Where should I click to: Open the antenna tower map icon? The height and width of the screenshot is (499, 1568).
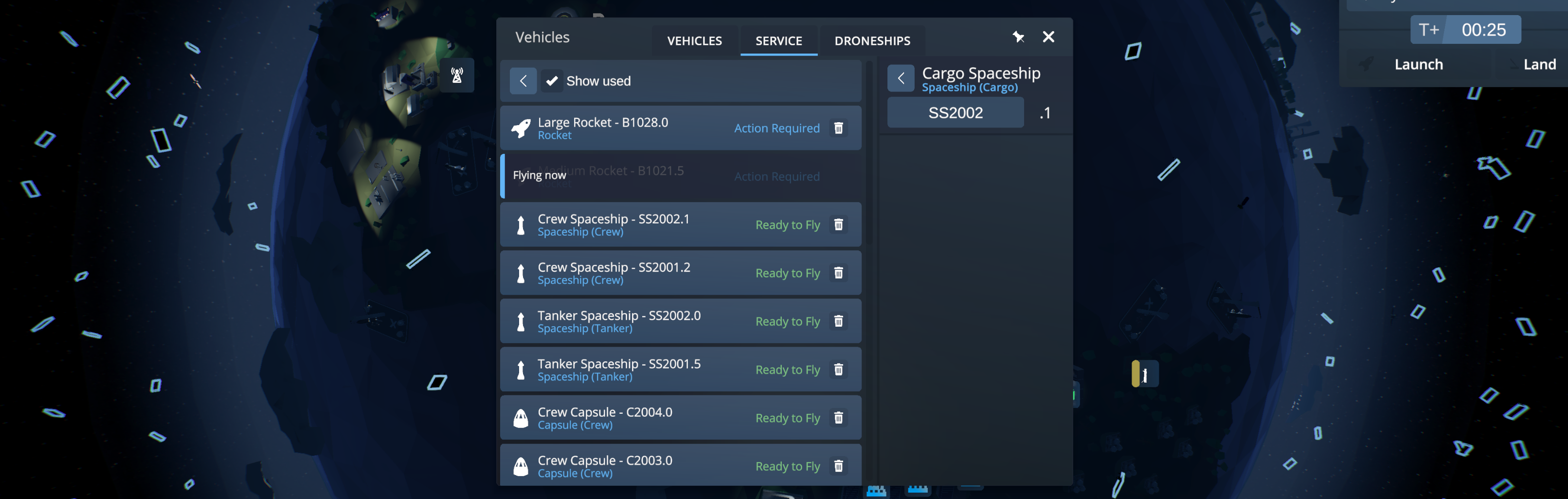pyautogui.click(x=456, y=75)
